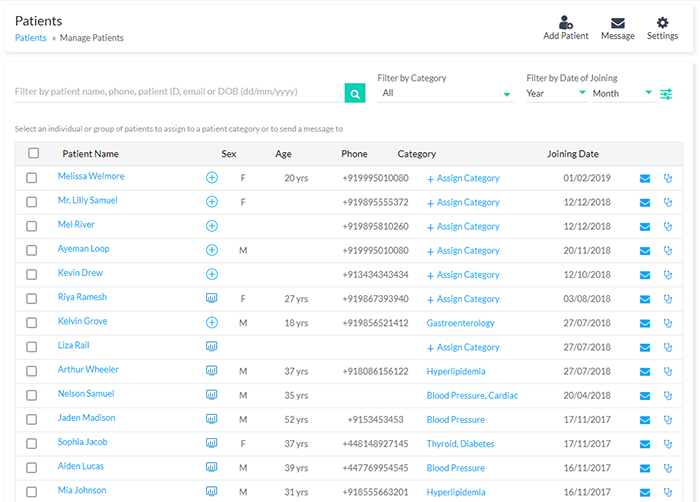Click the Age column header

[283, 154]
